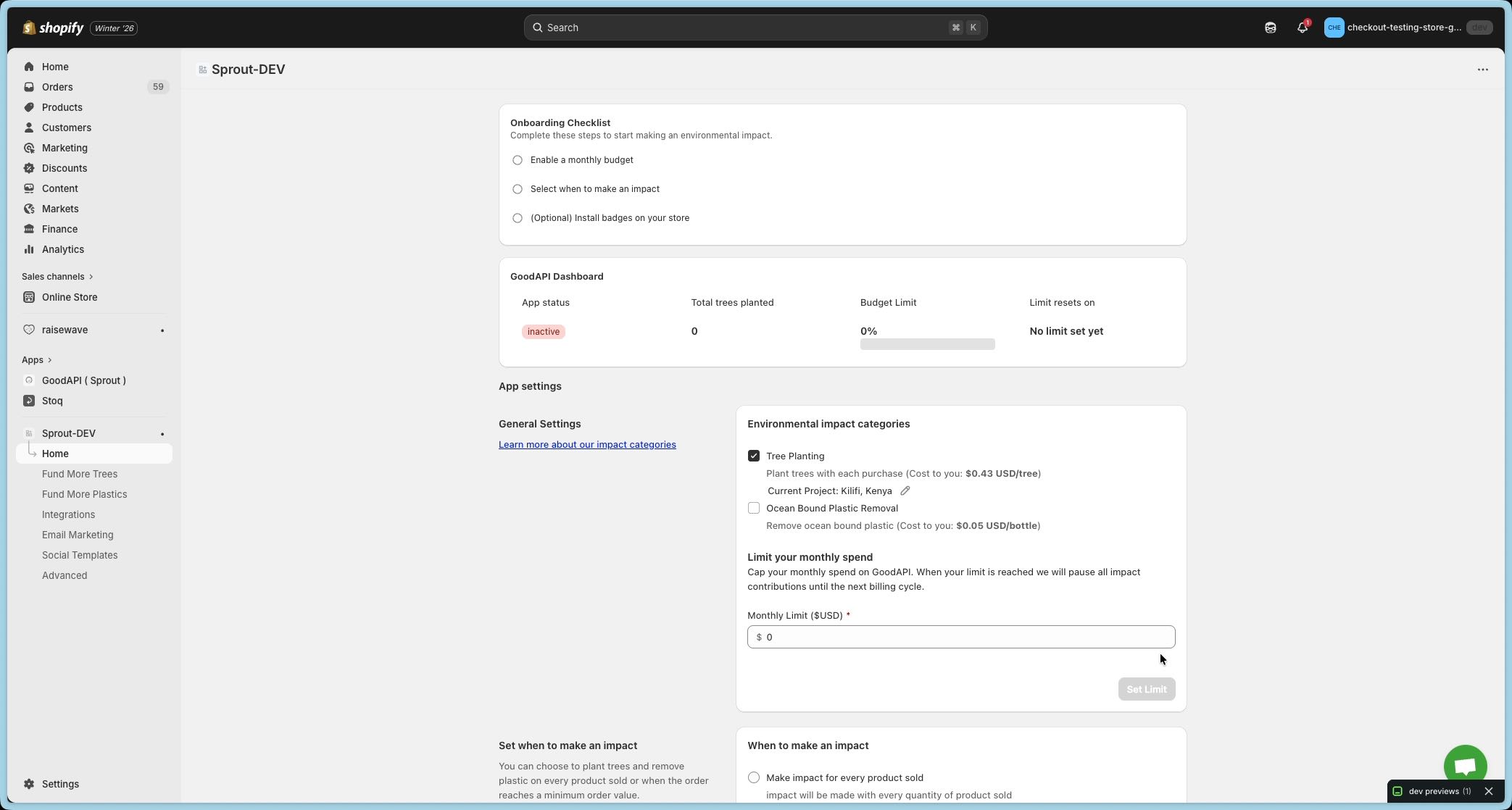Enable Ocean Bound Plastic Removal checkbox
The image size is (1512, 810).
(x=754, y=508)
